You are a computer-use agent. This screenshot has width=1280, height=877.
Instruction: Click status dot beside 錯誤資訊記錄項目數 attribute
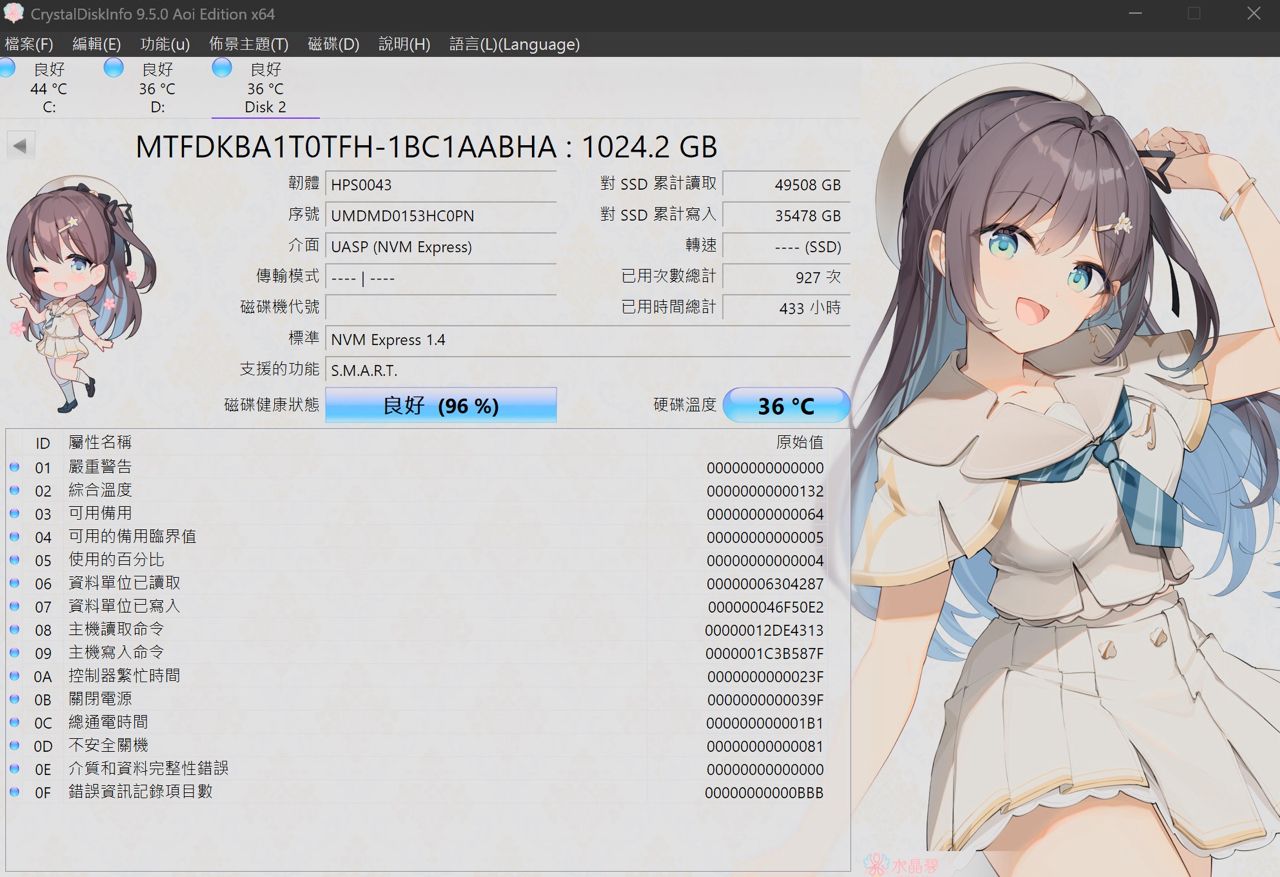tap(15, 792)
